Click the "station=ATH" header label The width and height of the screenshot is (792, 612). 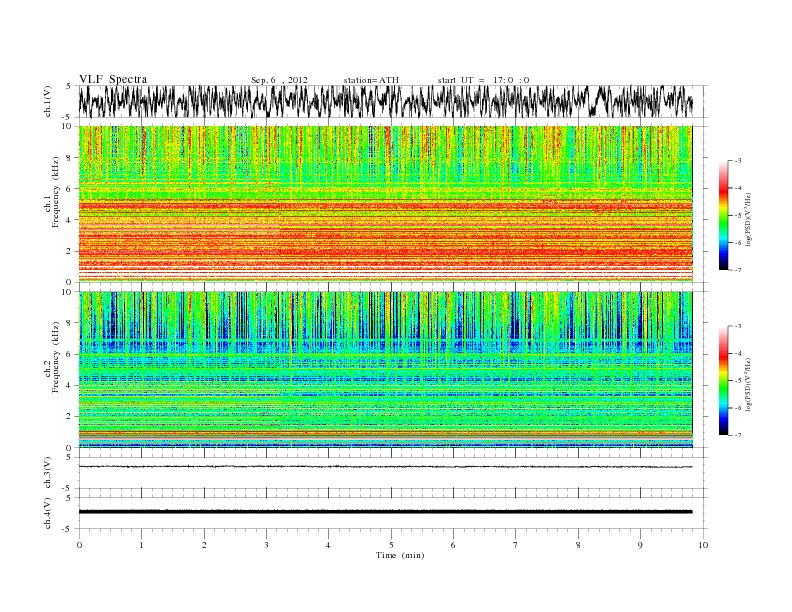(371, 80)
